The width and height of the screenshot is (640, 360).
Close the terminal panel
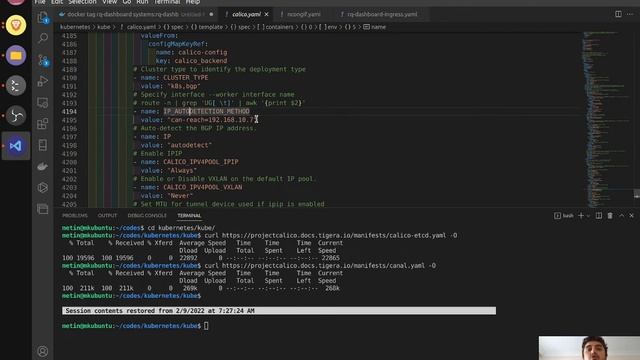pos(631,216)
